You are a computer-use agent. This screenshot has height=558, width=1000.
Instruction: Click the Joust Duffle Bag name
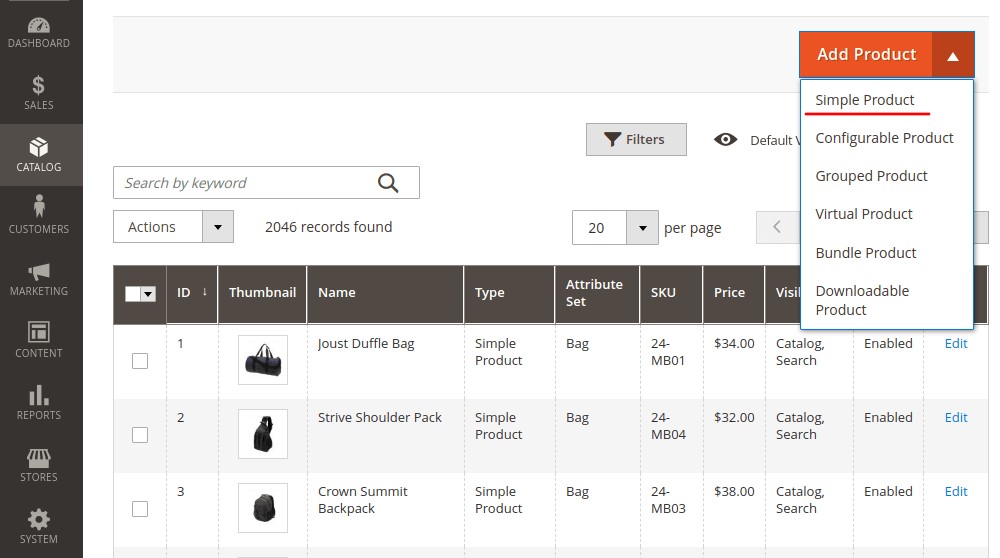pyautogui.click(x=366, y=344)
